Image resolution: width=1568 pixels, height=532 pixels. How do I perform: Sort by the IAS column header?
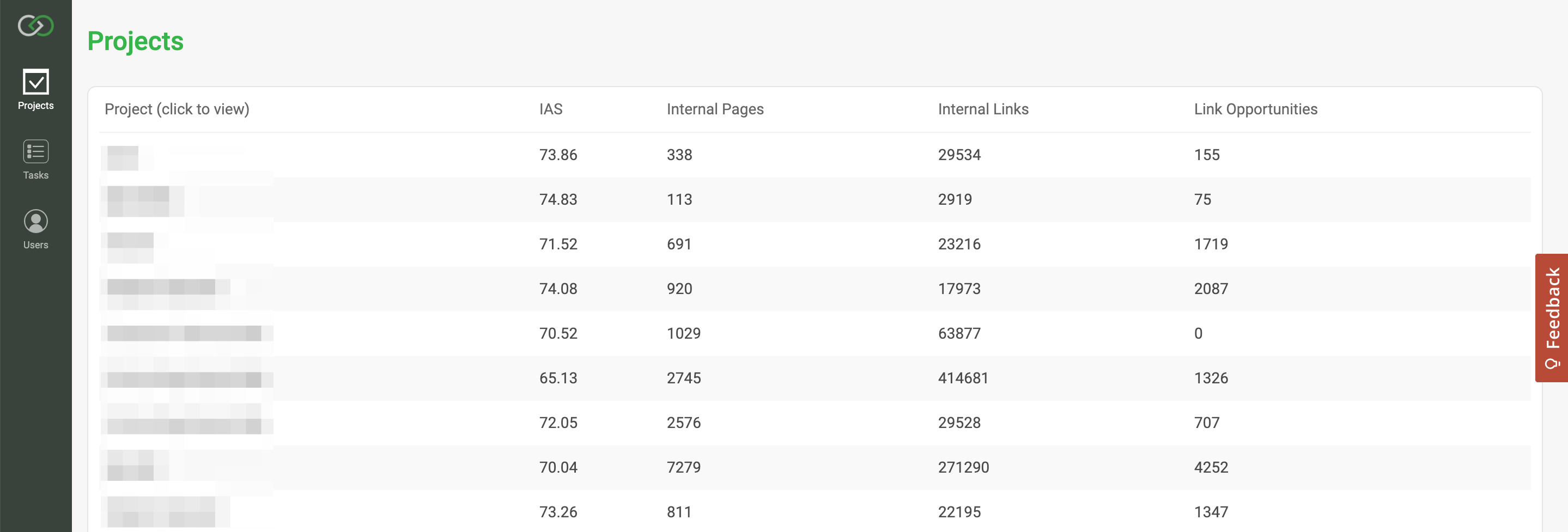[550, 109]
